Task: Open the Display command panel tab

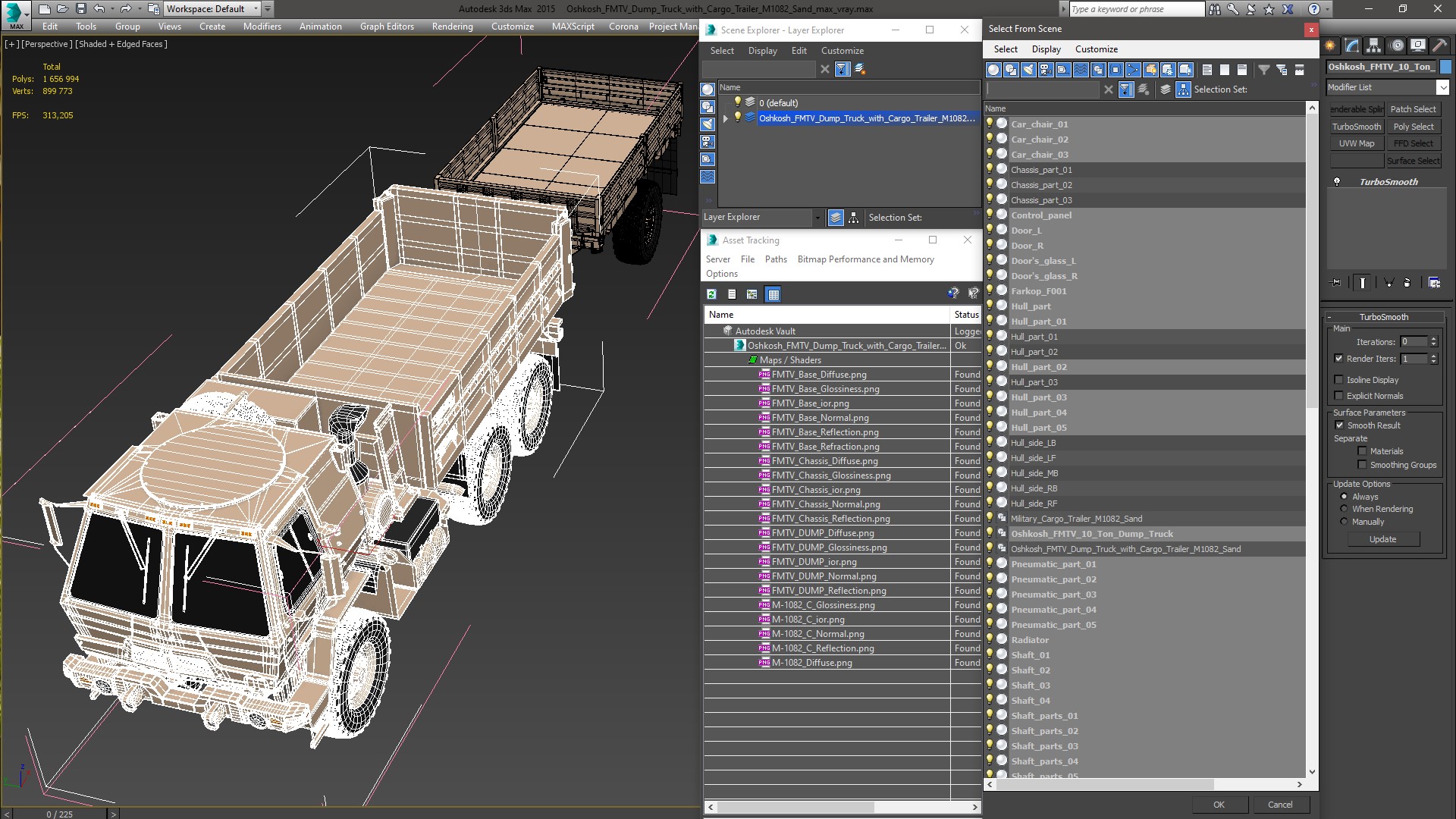Action: [x=1418, y=45]
